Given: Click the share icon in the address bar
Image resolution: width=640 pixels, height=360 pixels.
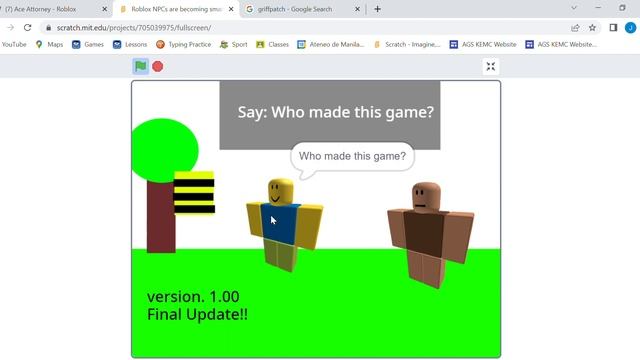Looking at the screenshot, I should pyautogui.click(x=575, y=28).
